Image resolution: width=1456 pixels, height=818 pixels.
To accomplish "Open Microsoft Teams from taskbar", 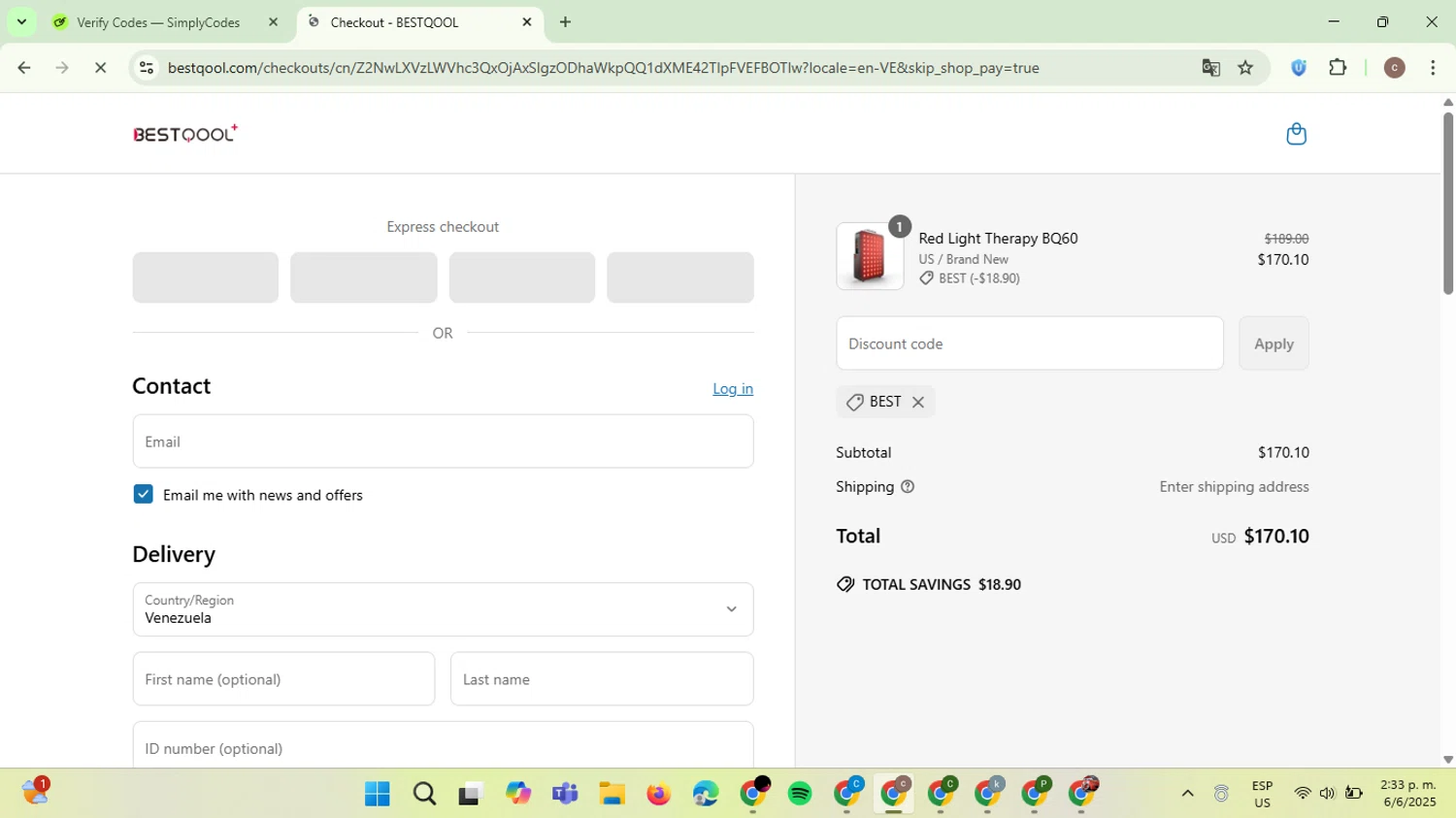I will point(565,794).
